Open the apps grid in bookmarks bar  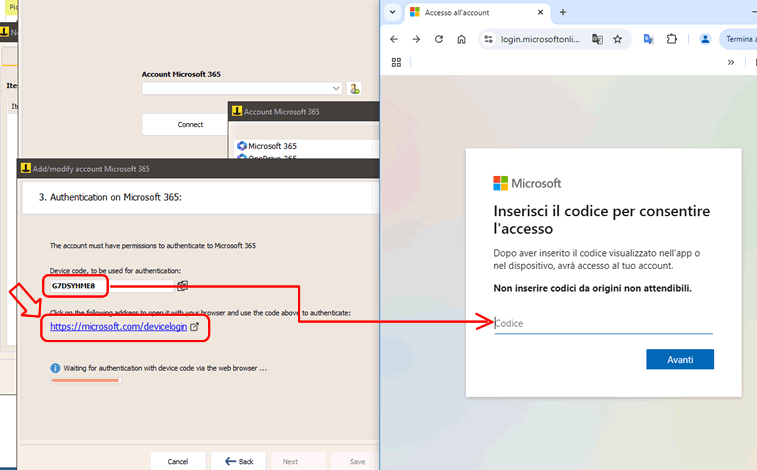point(396,62)
